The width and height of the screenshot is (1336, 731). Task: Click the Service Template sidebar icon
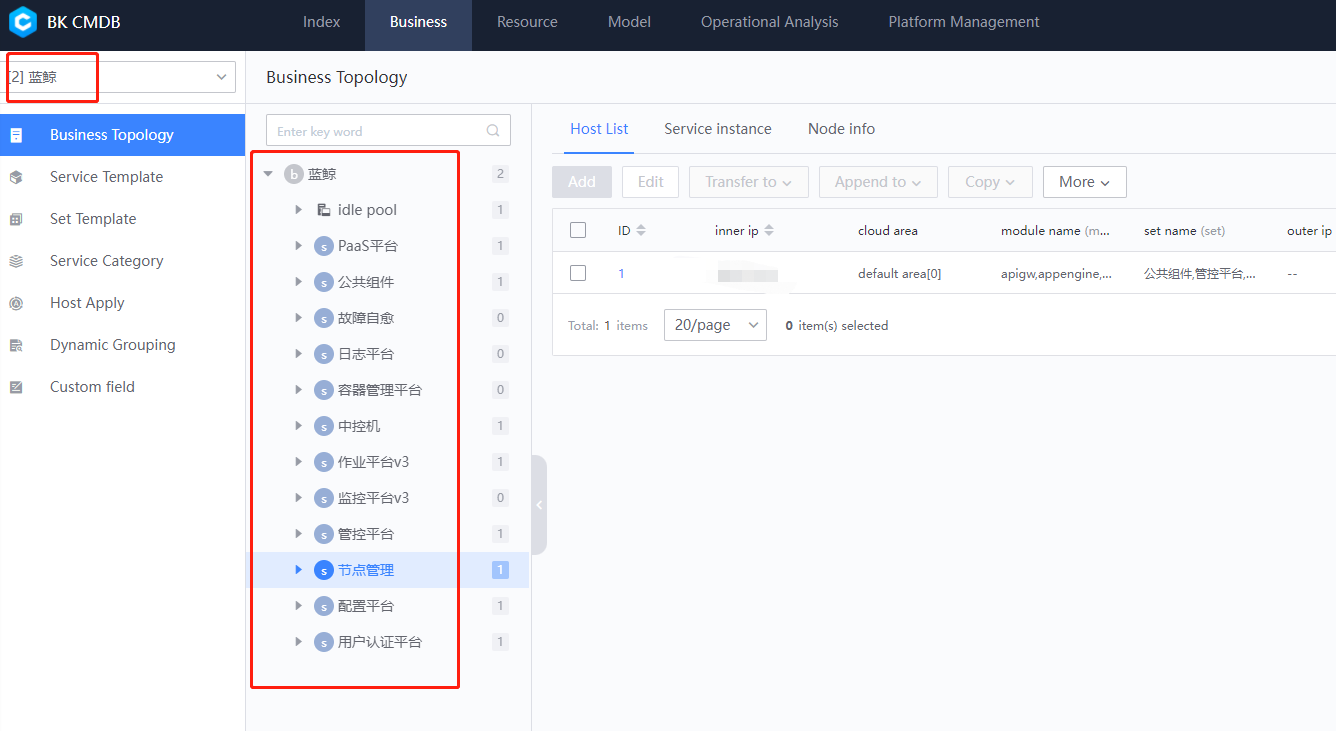pyautogui.click(x=16, y=177)
